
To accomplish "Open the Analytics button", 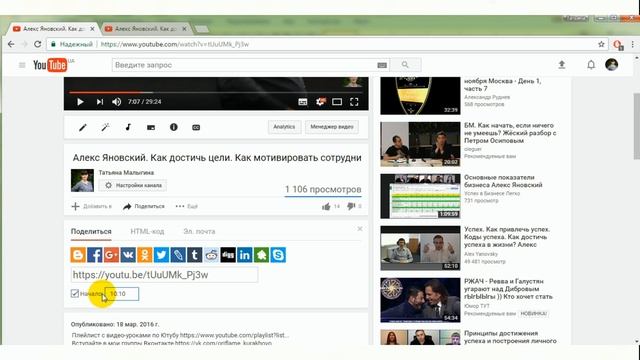I will pos(284,127).
